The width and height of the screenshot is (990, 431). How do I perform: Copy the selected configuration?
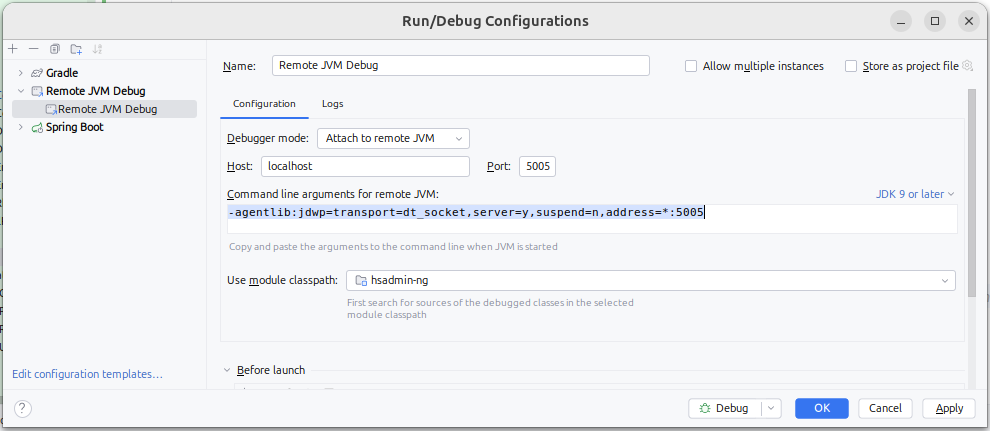[x=55, y=49]
